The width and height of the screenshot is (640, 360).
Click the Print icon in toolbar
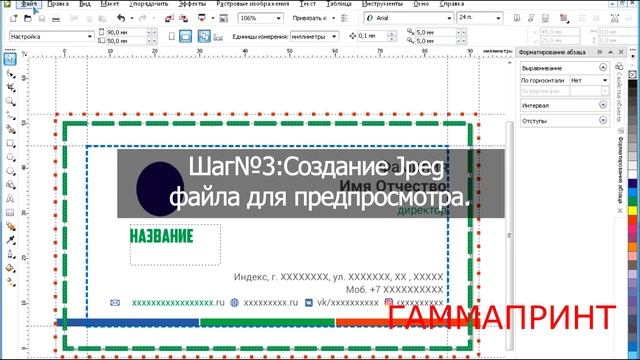pos(56,18)
